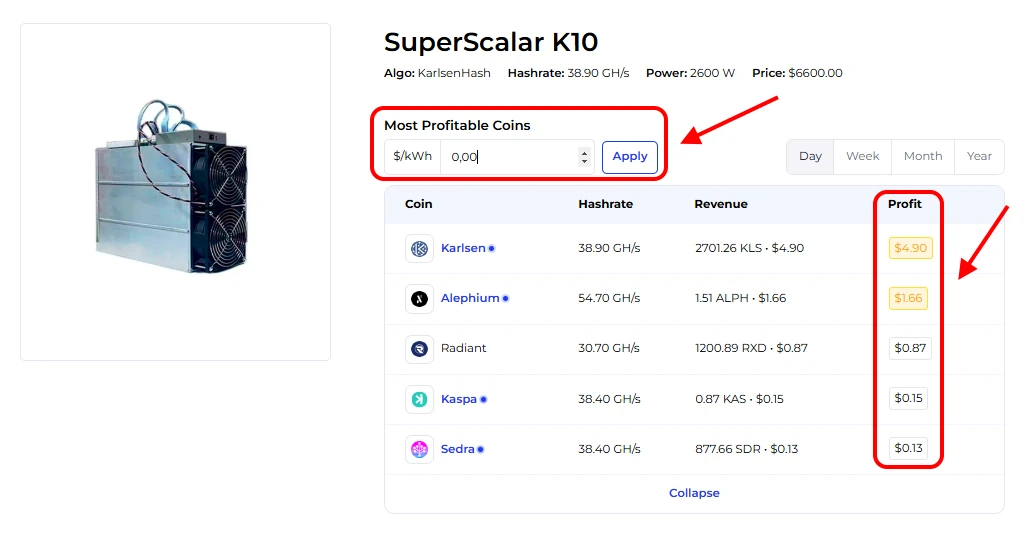Click the Kaspa coin logo icon
Viewport: 1028px width, 533px height.
(419, 399)
